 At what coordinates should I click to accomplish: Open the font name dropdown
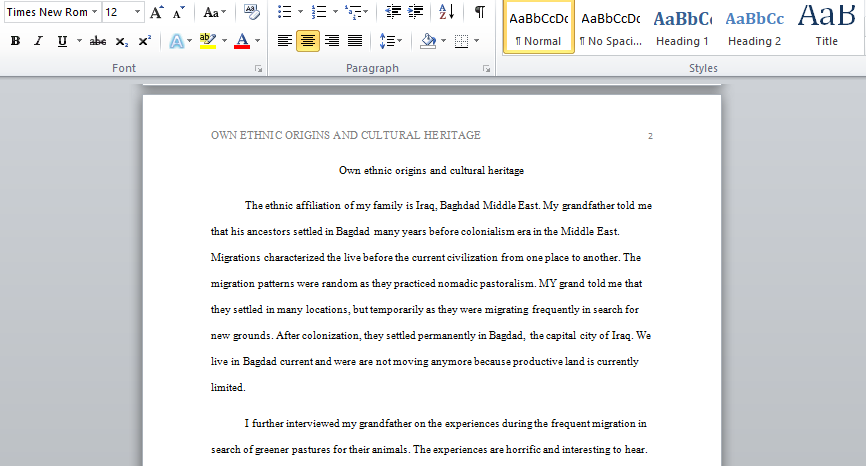coord(94,12)
